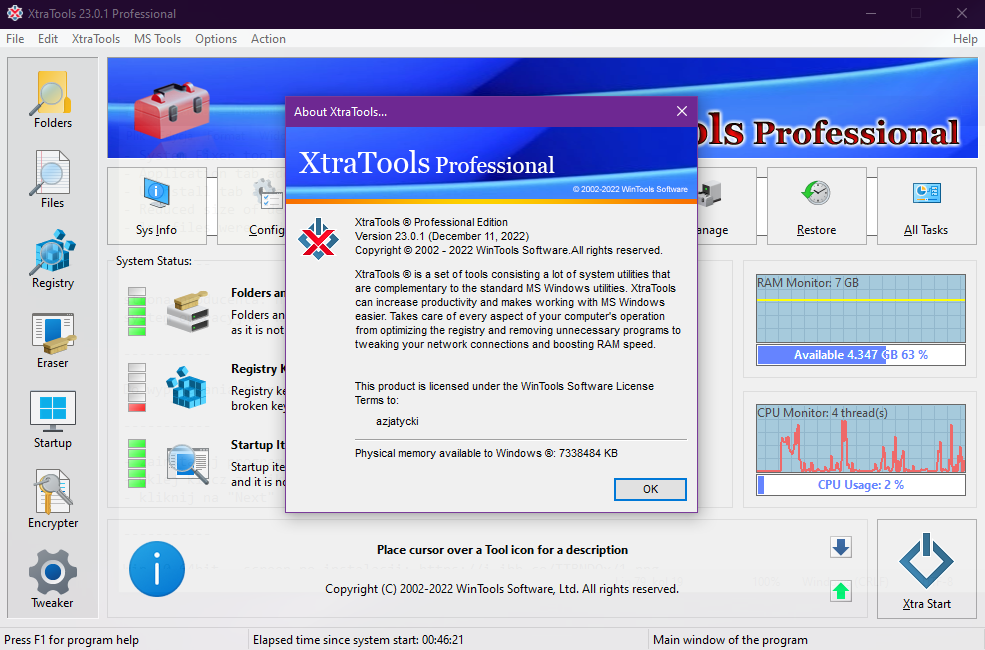
Task: Click the blue down arrow icon
Action: click(x=841, y=547)
